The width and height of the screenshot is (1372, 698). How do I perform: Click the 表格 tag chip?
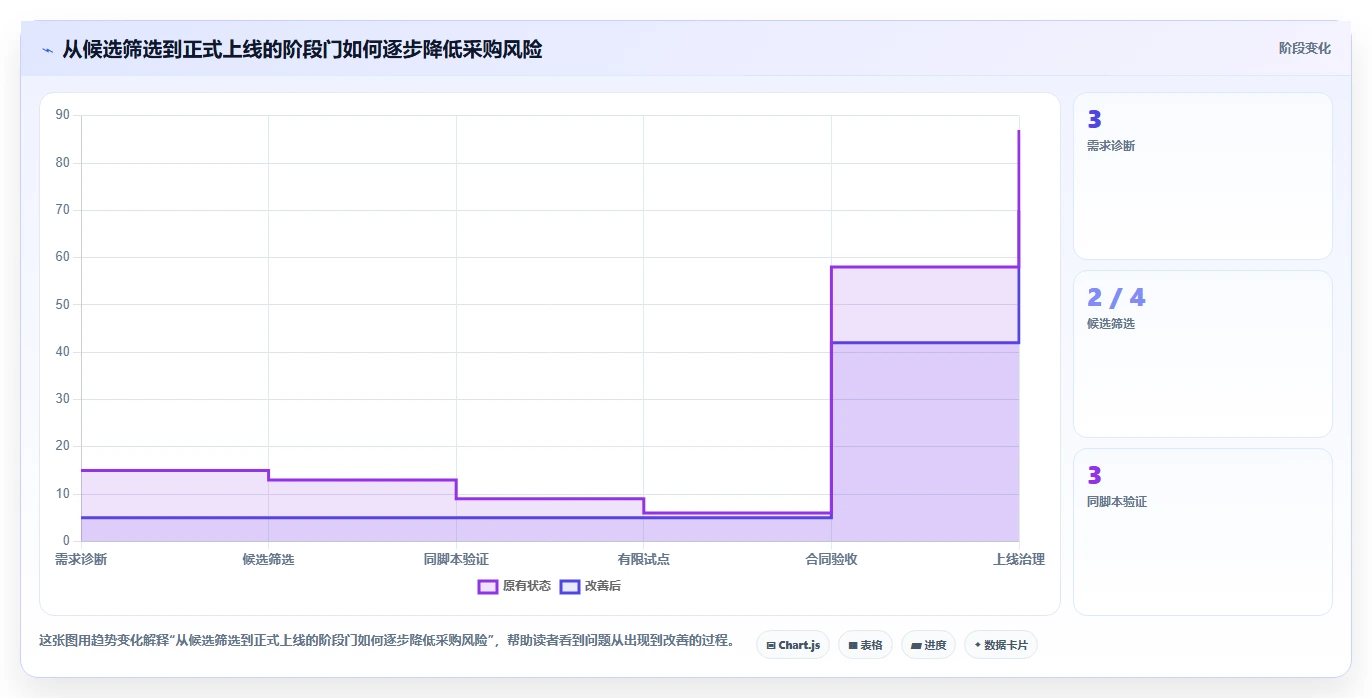tap(865, 645)
